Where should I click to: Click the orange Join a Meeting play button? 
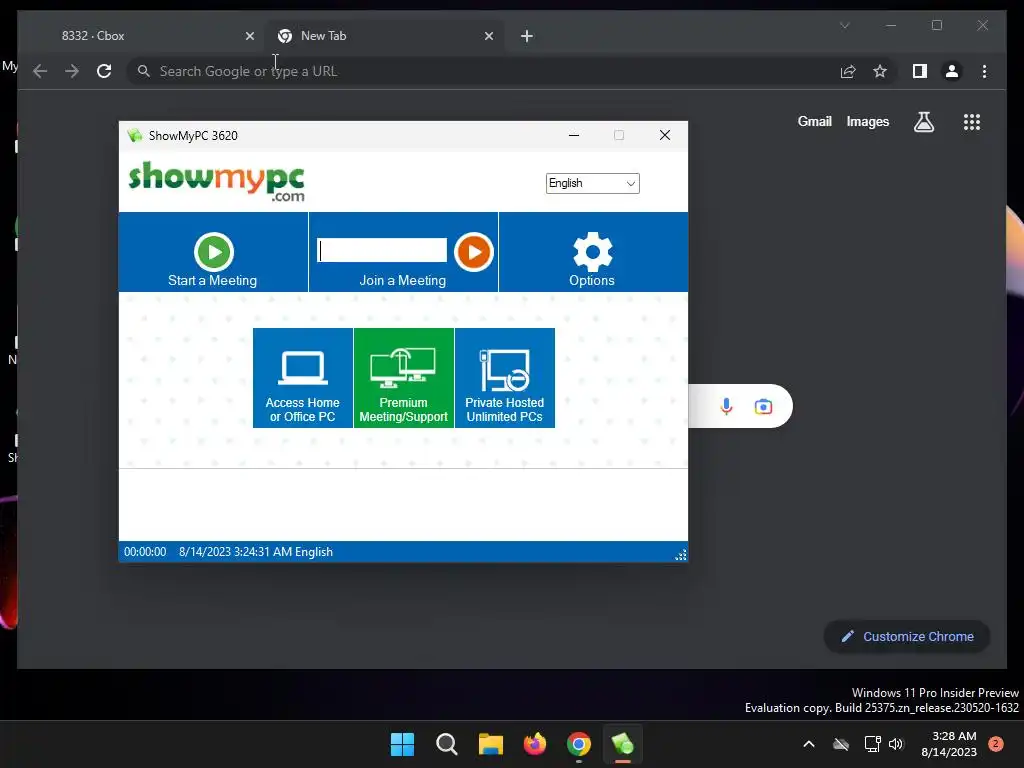[473, 251]
